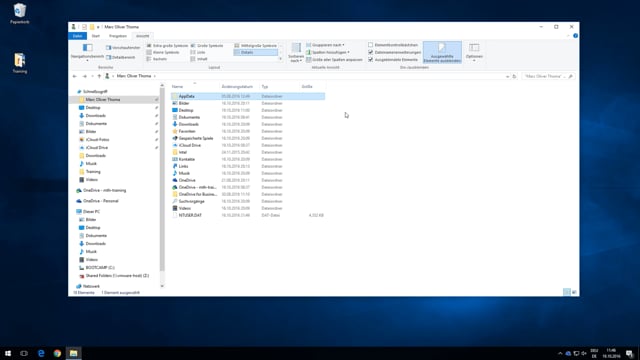Select the Suchvorgänge folder row
Image resolution: width=640 pixels, height=360 pixels.
248,201
